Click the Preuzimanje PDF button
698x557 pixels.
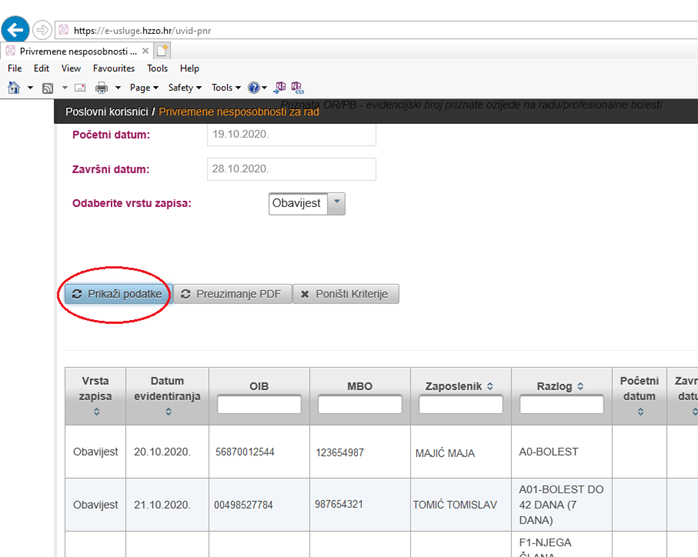tap(233, 294)
